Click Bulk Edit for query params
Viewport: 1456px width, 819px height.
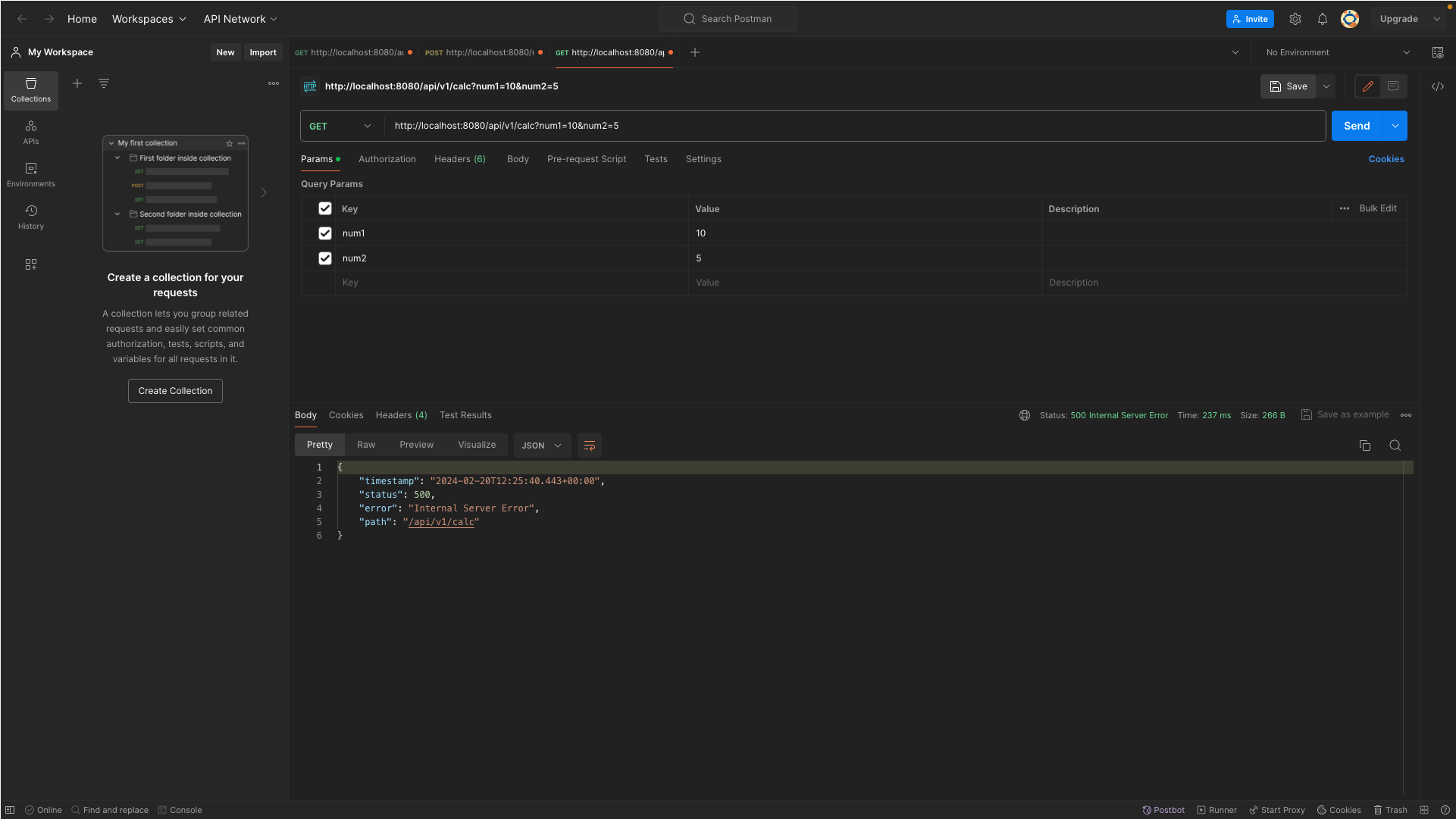pos(1378,208)
